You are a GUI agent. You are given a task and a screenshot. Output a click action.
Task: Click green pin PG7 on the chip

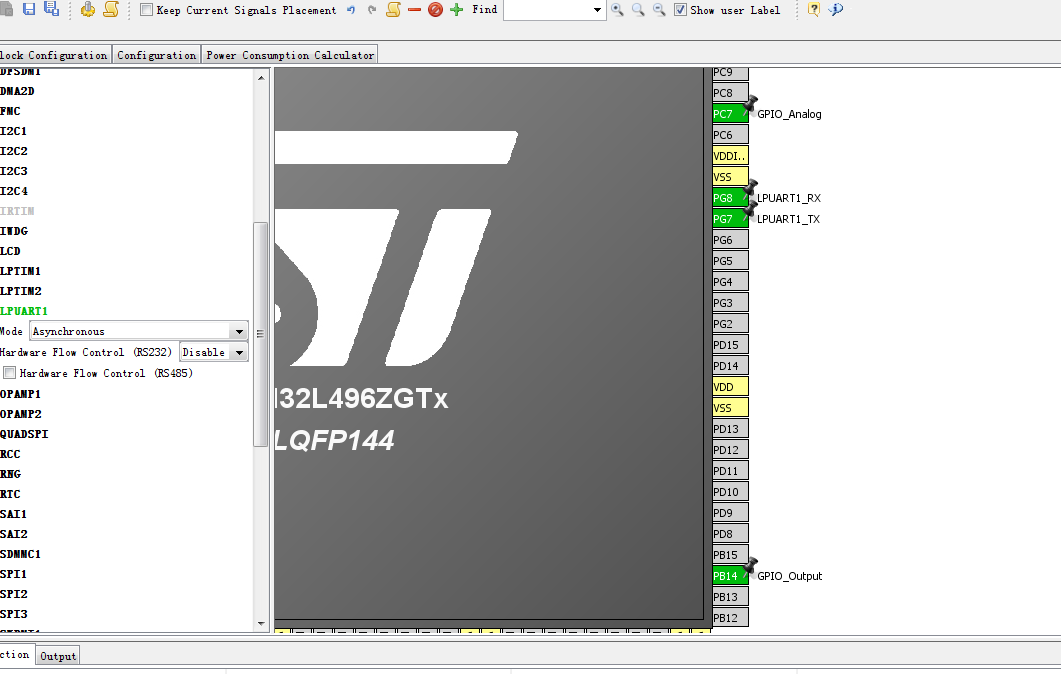[x=730, y=219]
